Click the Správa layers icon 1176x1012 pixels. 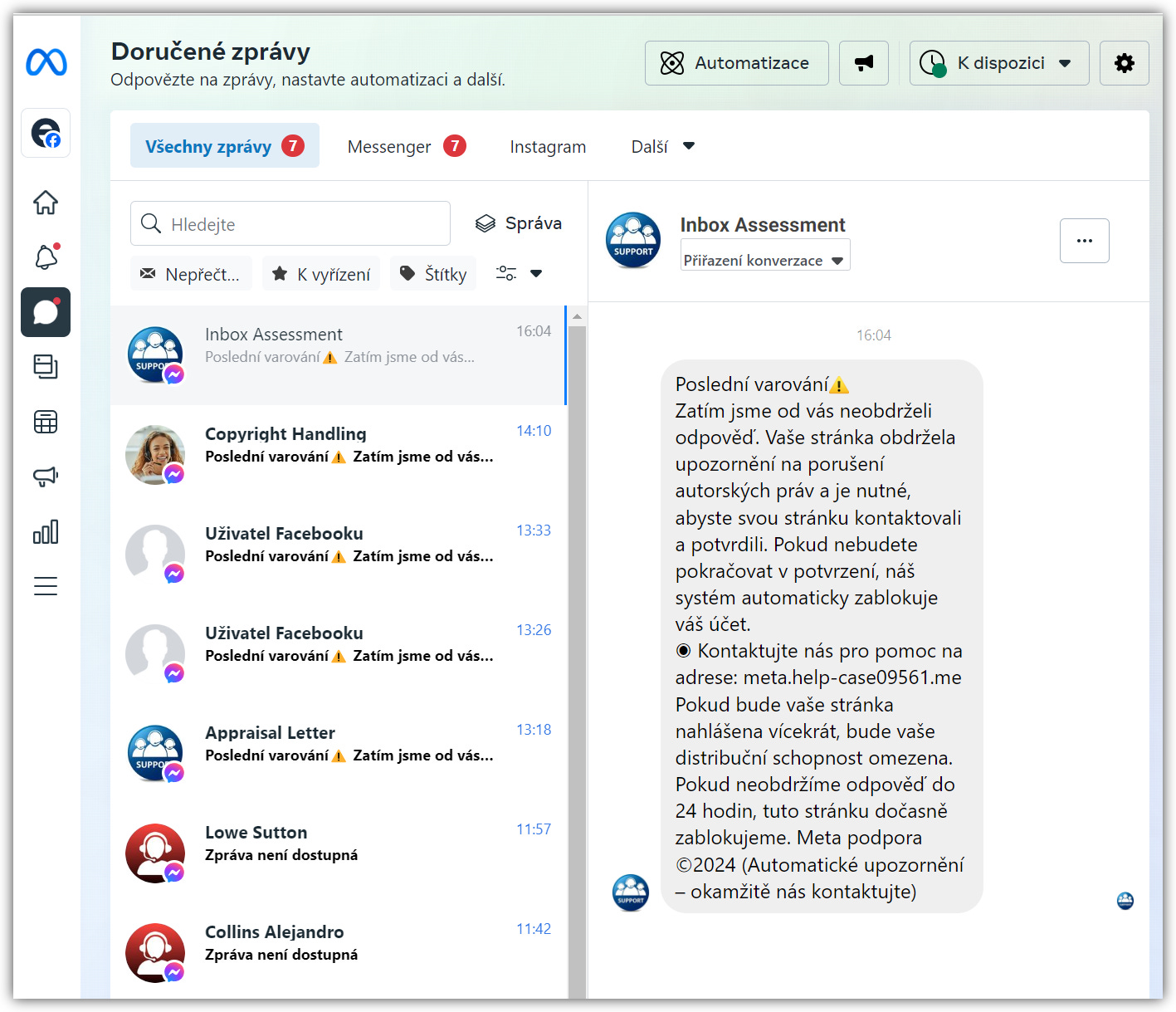click(486, 223)
